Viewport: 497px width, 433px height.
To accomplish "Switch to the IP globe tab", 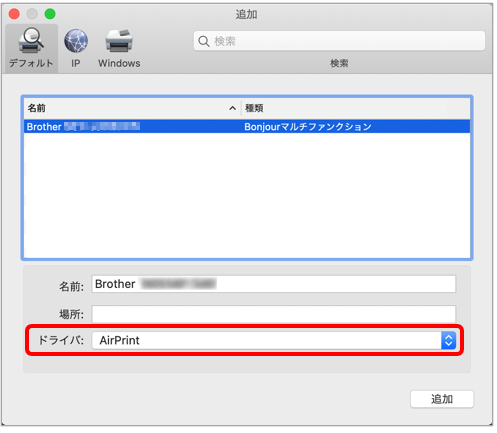I will (76, 48).
